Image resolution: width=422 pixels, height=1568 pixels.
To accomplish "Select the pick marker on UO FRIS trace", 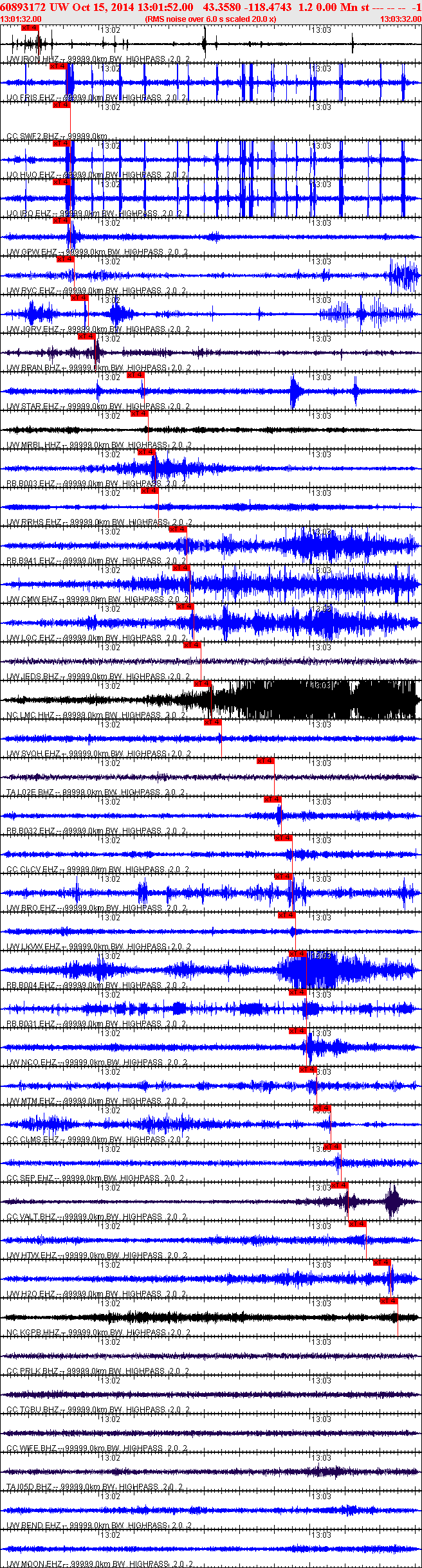I will [x=59, y=66].
